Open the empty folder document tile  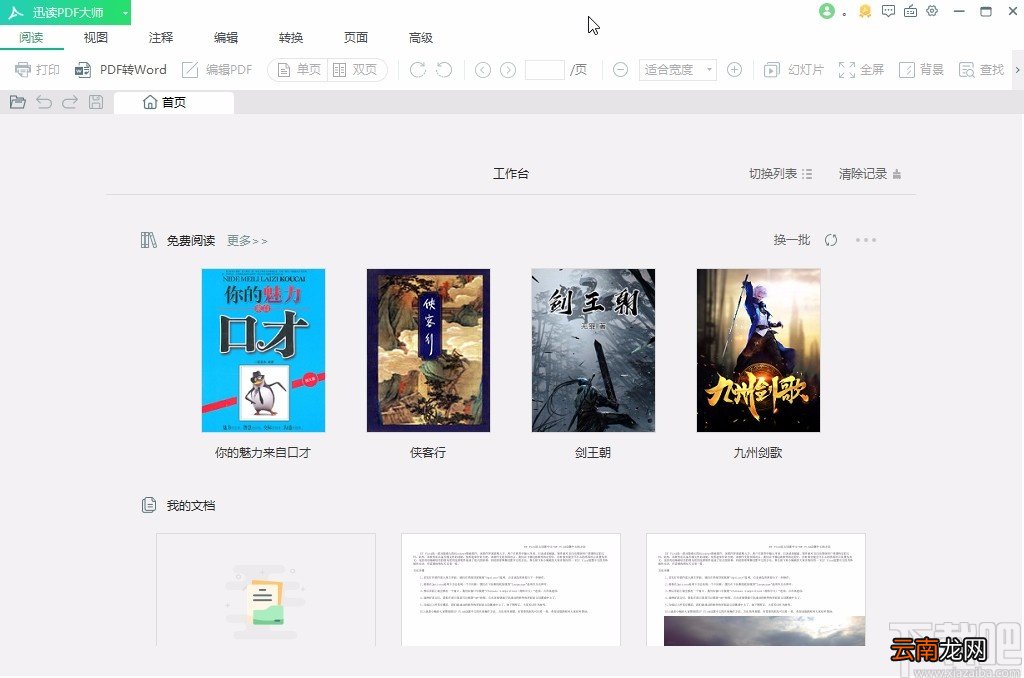(266, 590)
